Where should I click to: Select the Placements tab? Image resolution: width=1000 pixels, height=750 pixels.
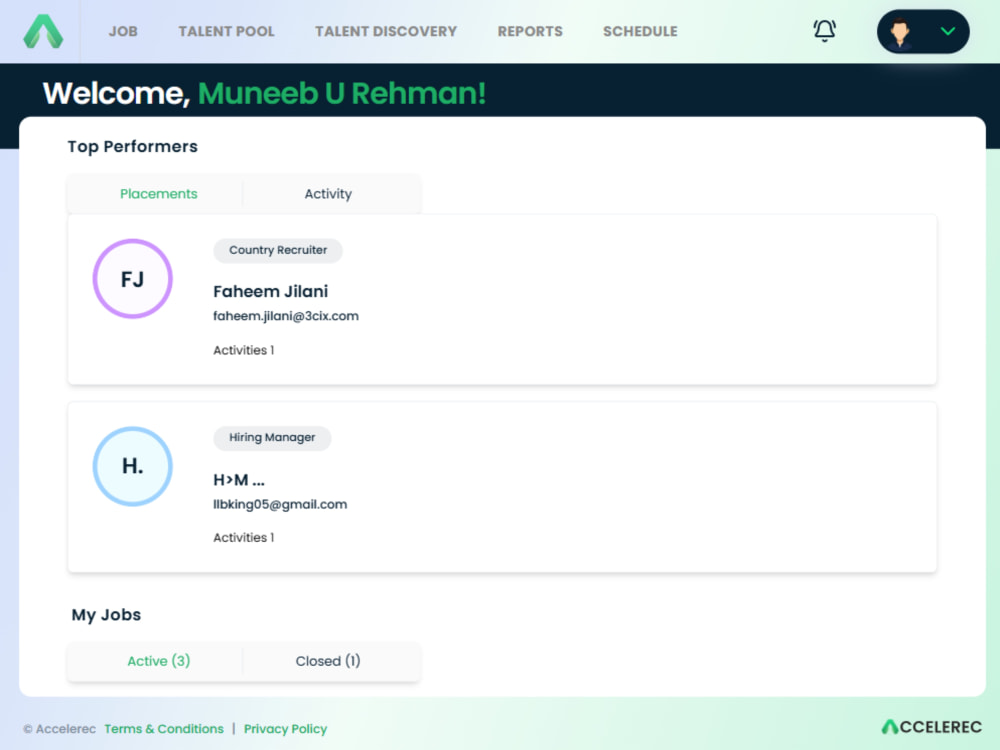[x=159, y=194]
